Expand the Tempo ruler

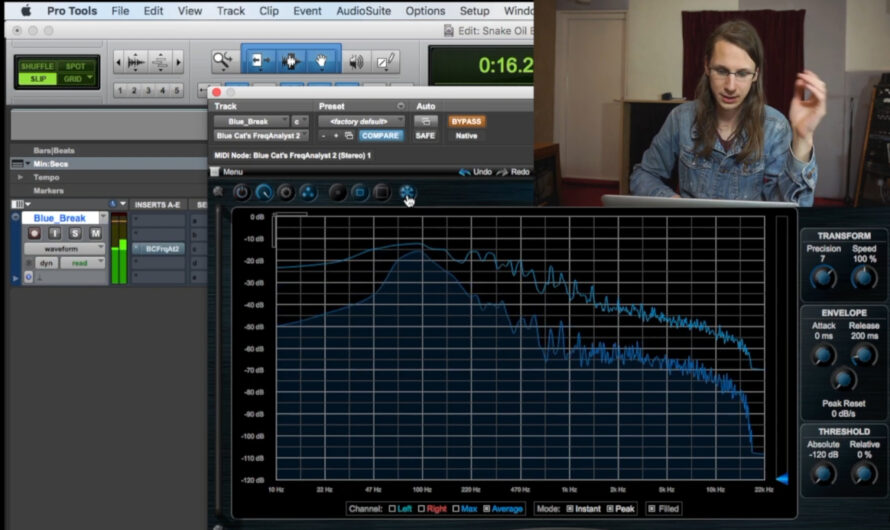pyautogui.click(x=20, y=177)
